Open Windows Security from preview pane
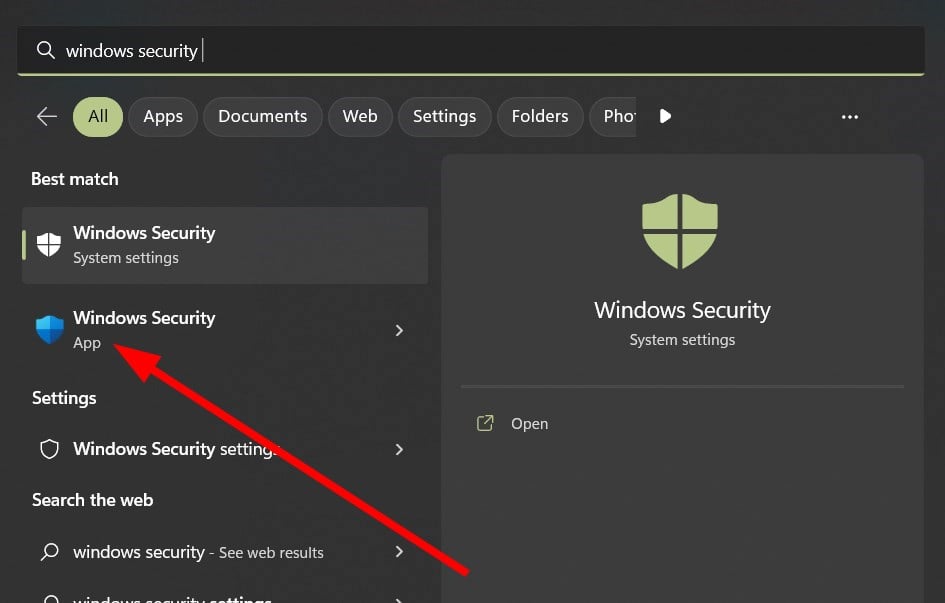Image resolution: width=945 pixels, height=603 pixels. (x=530, y=423)
